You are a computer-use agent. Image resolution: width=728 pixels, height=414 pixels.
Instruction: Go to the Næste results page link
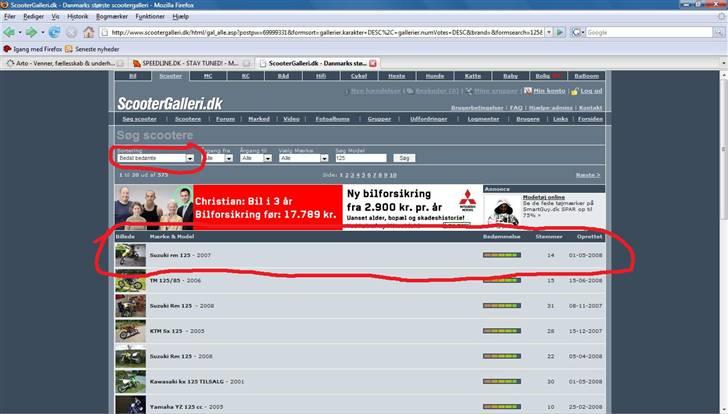588,175
